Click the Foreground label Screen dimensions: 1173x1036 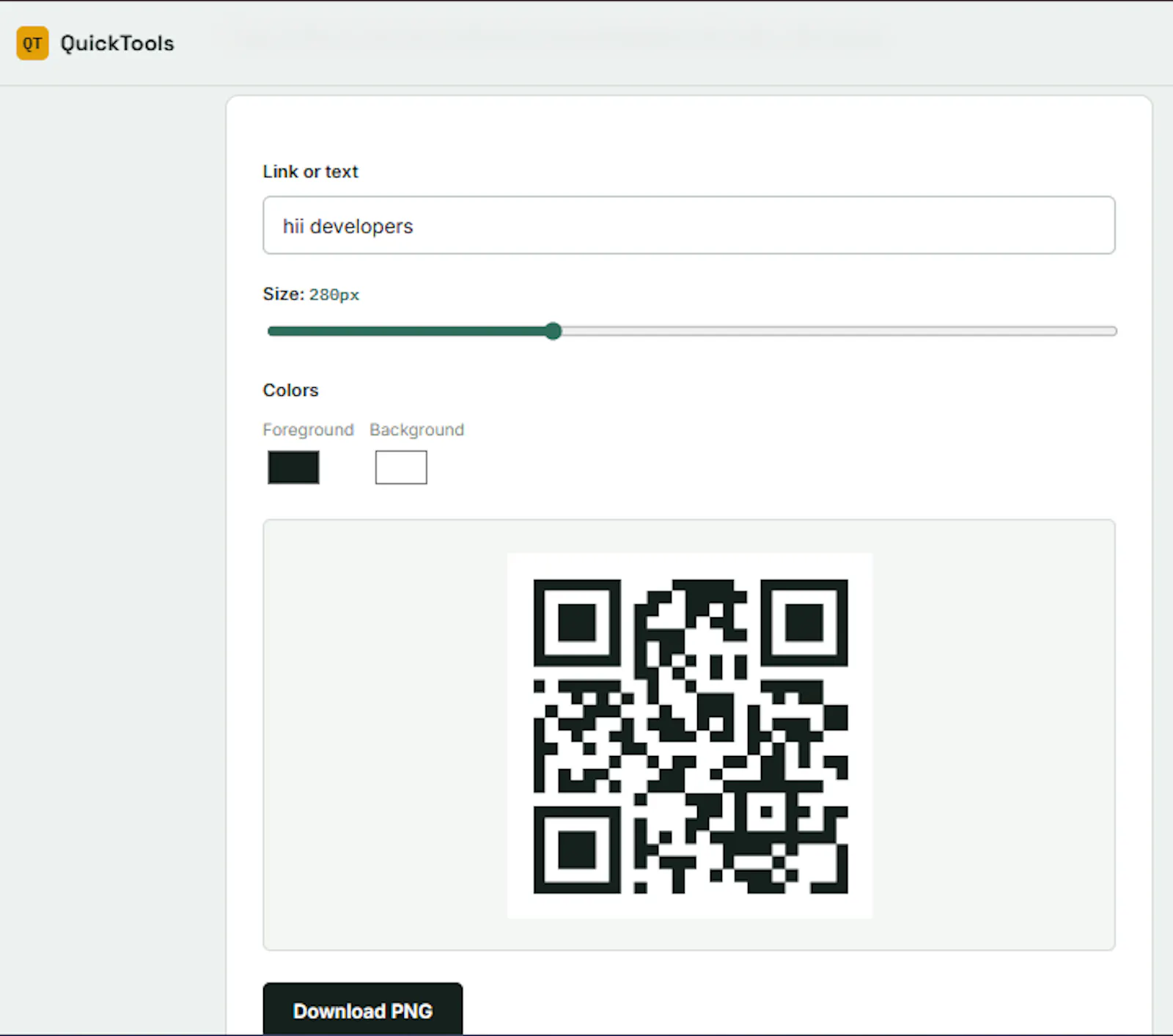tap(308, 430)
